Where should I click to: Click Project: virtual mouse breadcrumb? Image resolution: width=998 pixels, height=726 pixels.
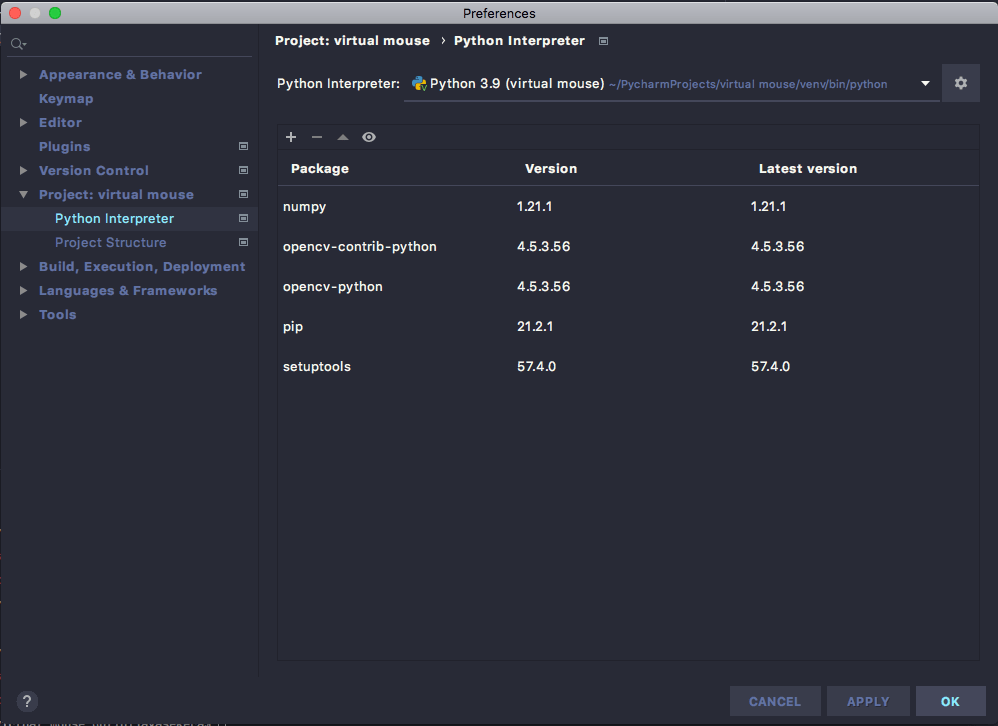352,41
